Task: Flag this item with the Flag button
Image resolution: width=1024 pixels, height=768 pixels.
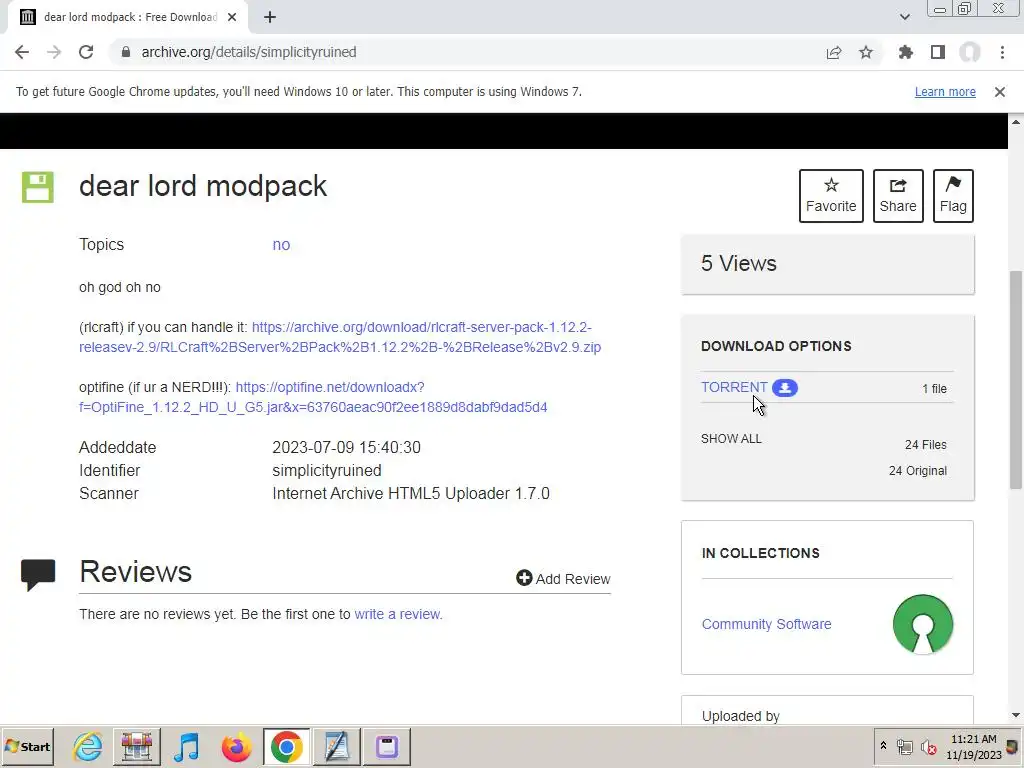Action: tap(953, 196)
